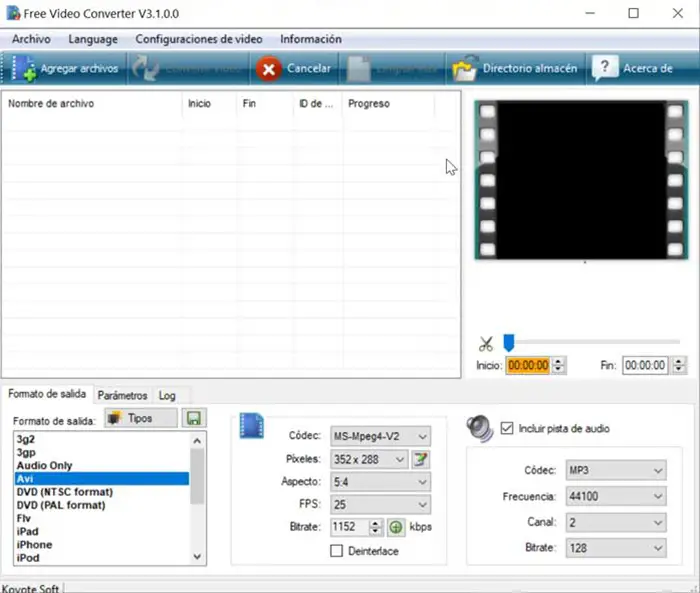This screenshot has width=700, height=593.
Task: Click the blue trim slider handle
Action: click(x=508, y=343)
